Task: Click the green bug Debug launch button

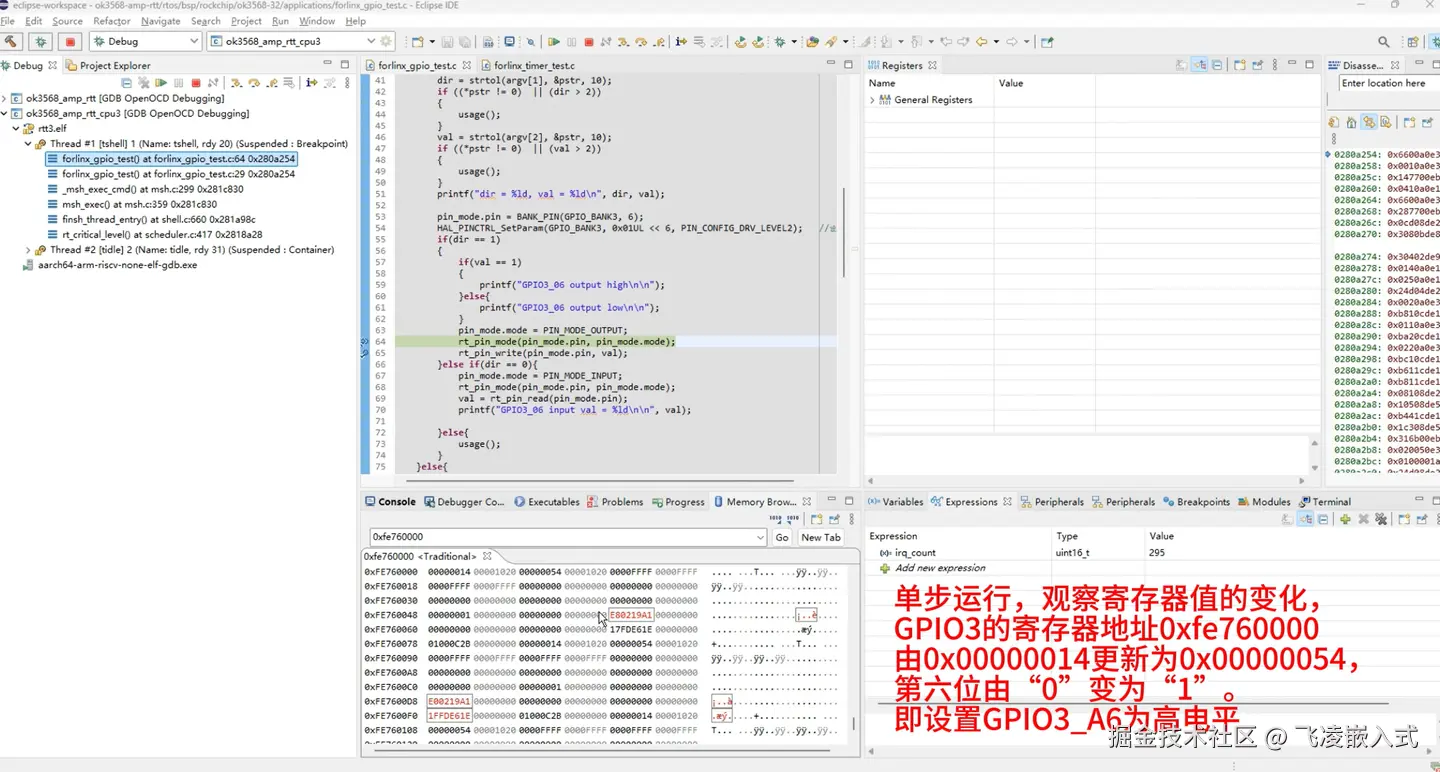Action: (x=40, y=41)
